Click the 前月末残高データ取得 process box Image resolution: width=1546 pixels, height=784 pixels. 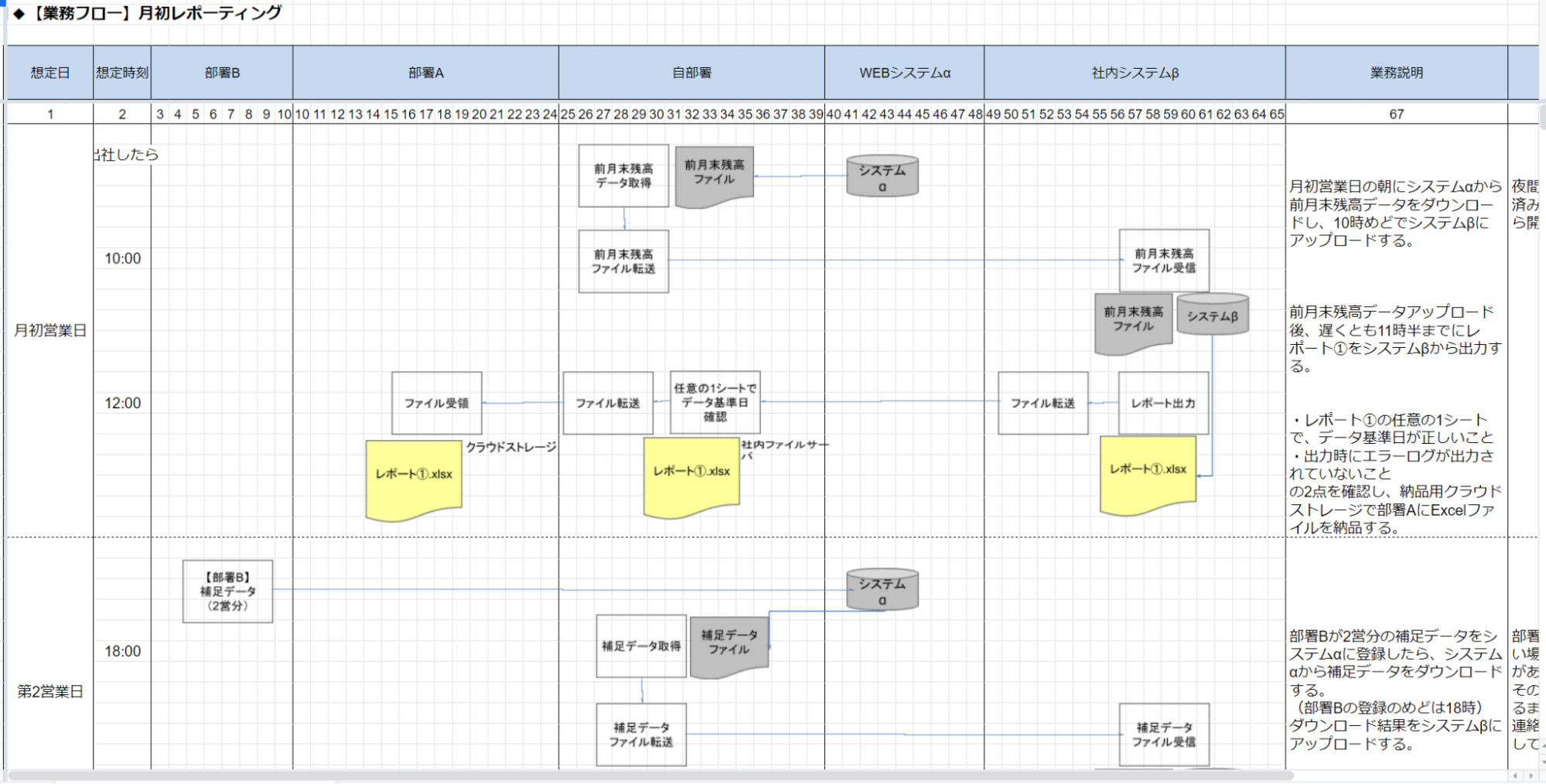point(623,176)
